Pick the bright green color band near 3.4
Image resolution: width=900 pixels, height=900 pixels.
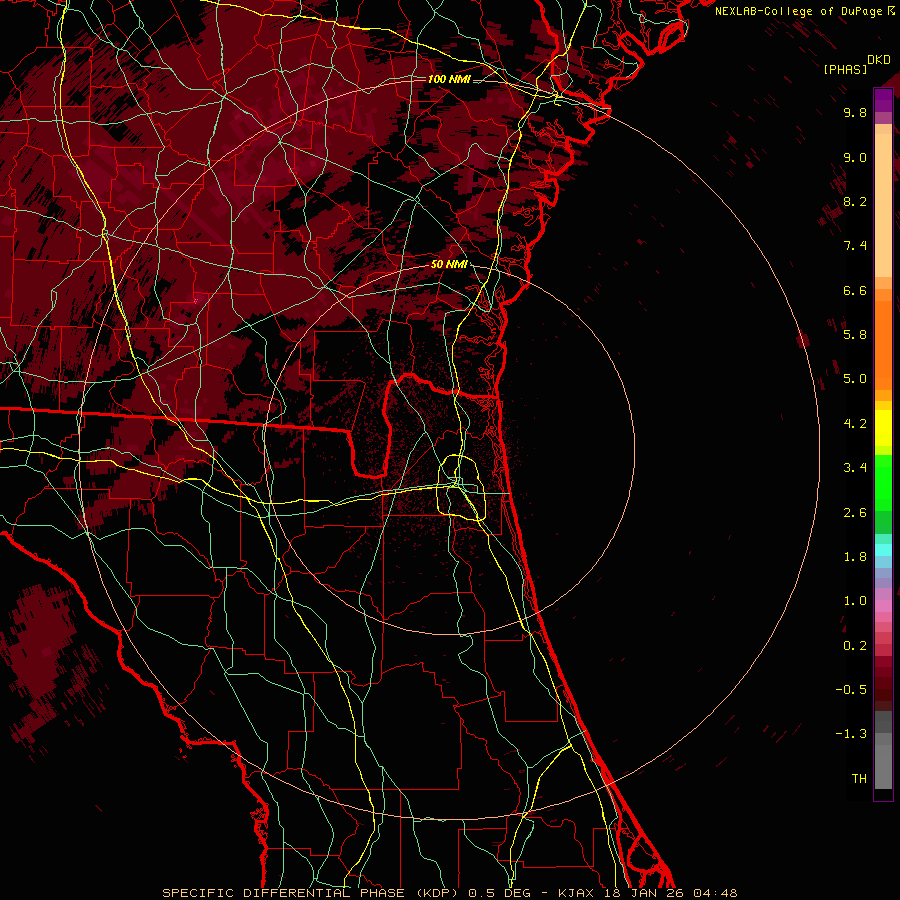883,482
